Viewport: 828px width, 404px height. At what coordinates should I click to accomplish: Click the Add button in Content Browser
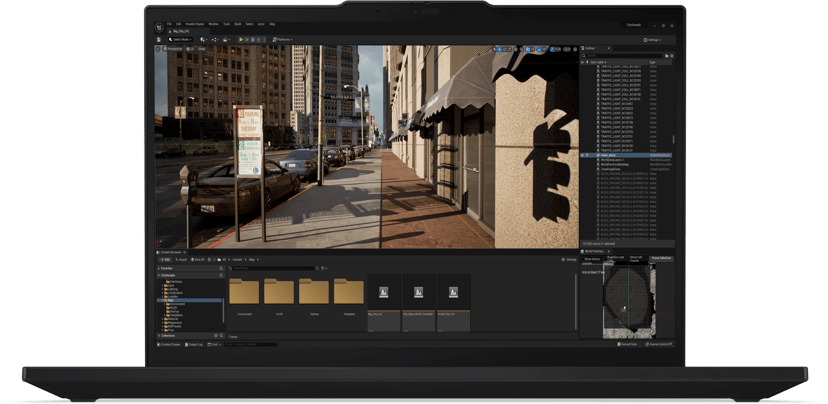coord(165,259)
